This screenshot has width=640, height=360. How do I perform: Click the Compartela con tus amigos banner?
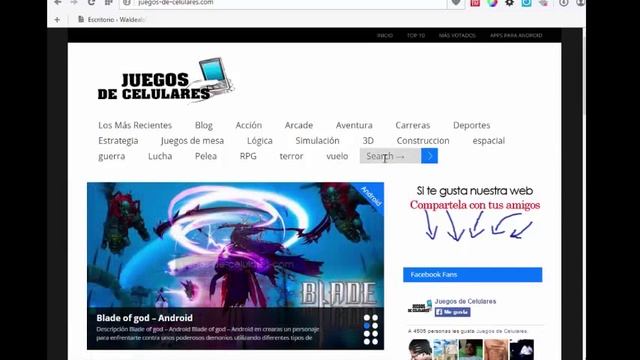(475, 213)
